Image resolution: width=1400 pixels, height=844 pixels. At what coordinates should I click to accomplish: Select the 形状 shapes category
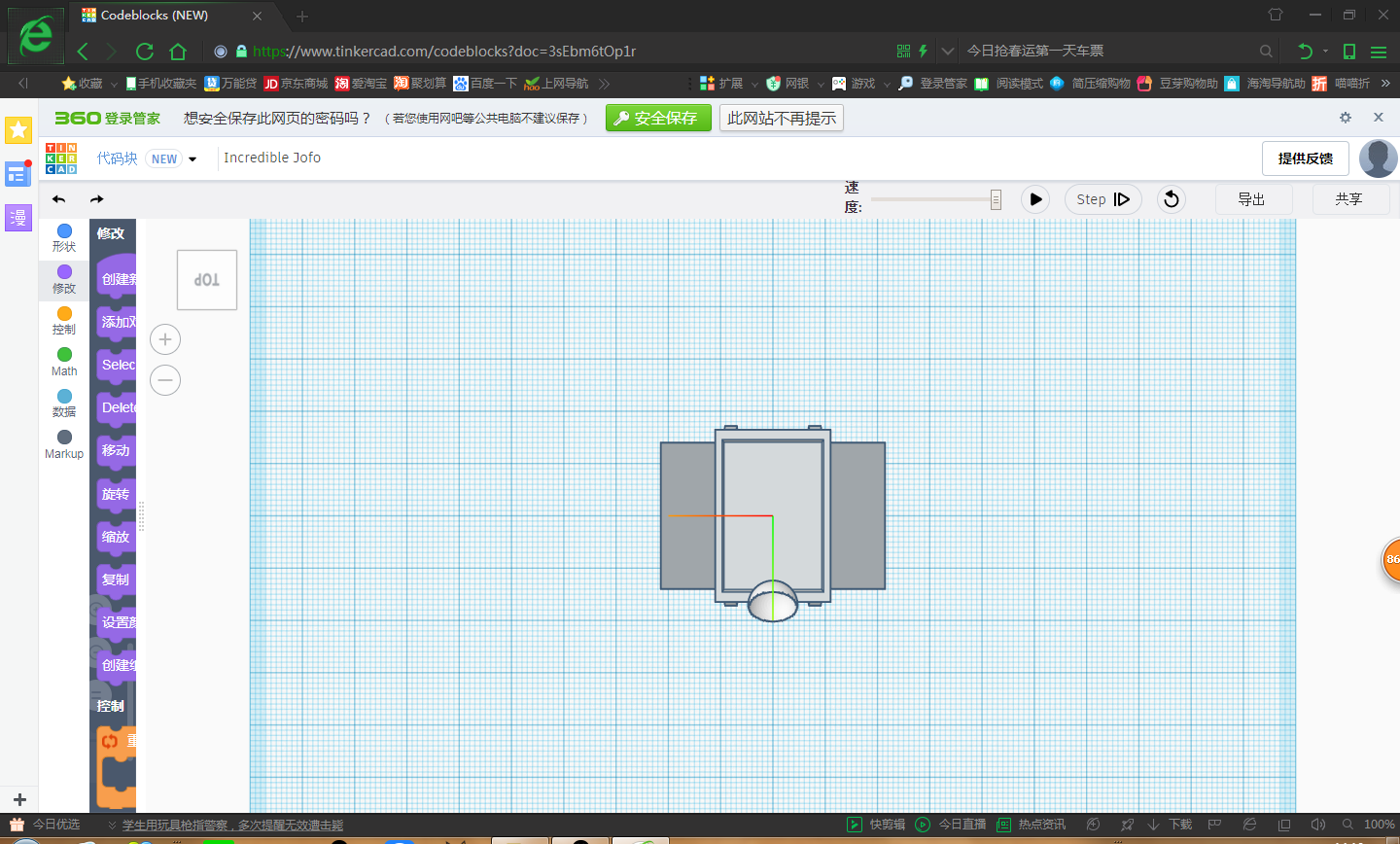64,237
